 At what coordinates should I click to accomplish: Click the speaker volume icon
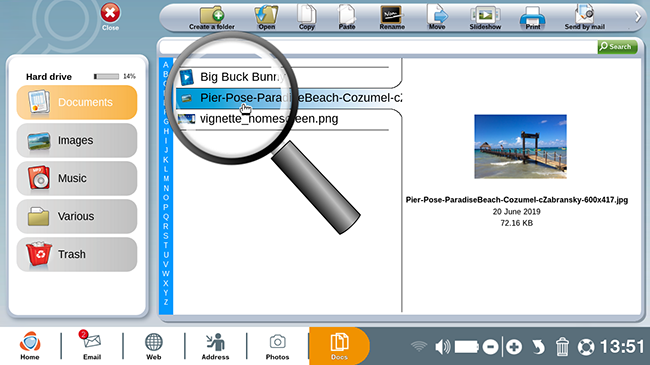442,347
